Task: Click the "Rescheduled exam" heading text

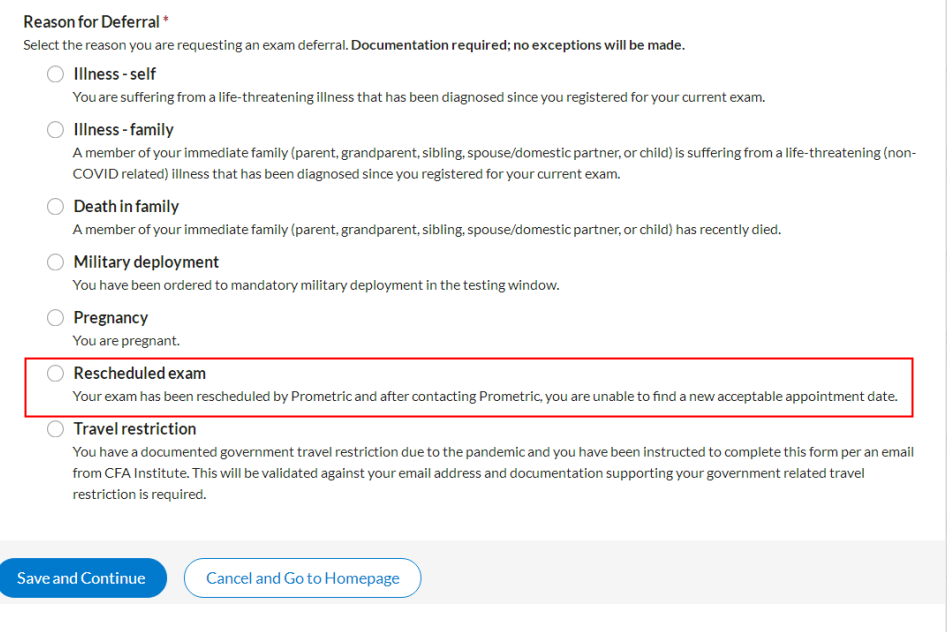Action: point(139,373)
